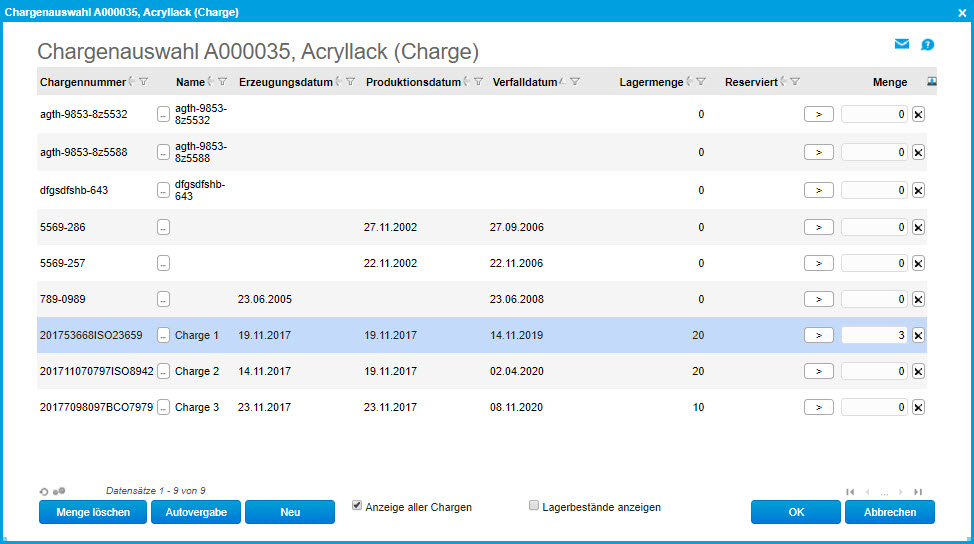This screenshot has height=544, width=974.
Task: Filter the Erzeugungsdatum column
Action: (350, 82)
